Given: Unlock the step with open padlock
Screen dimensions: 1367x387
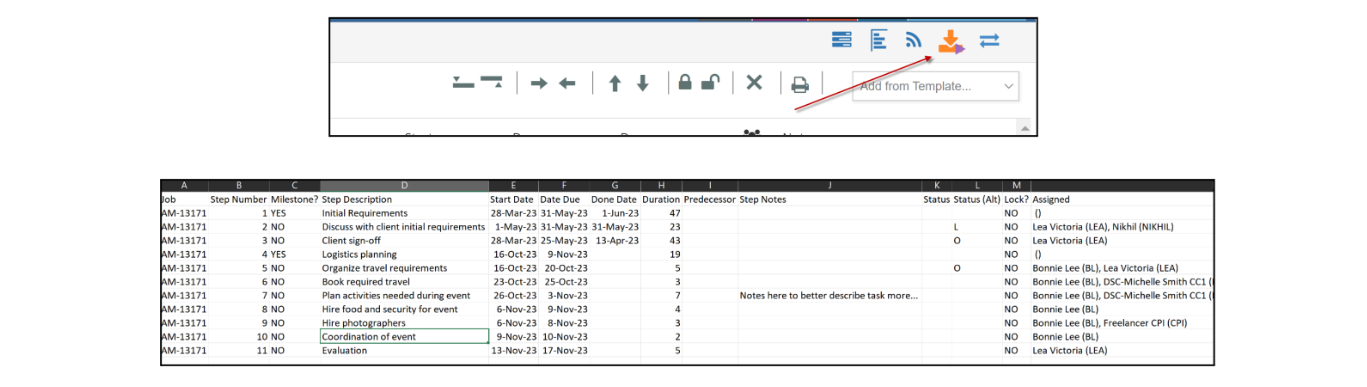Looking at the screenshot, I should coord(710,83).
